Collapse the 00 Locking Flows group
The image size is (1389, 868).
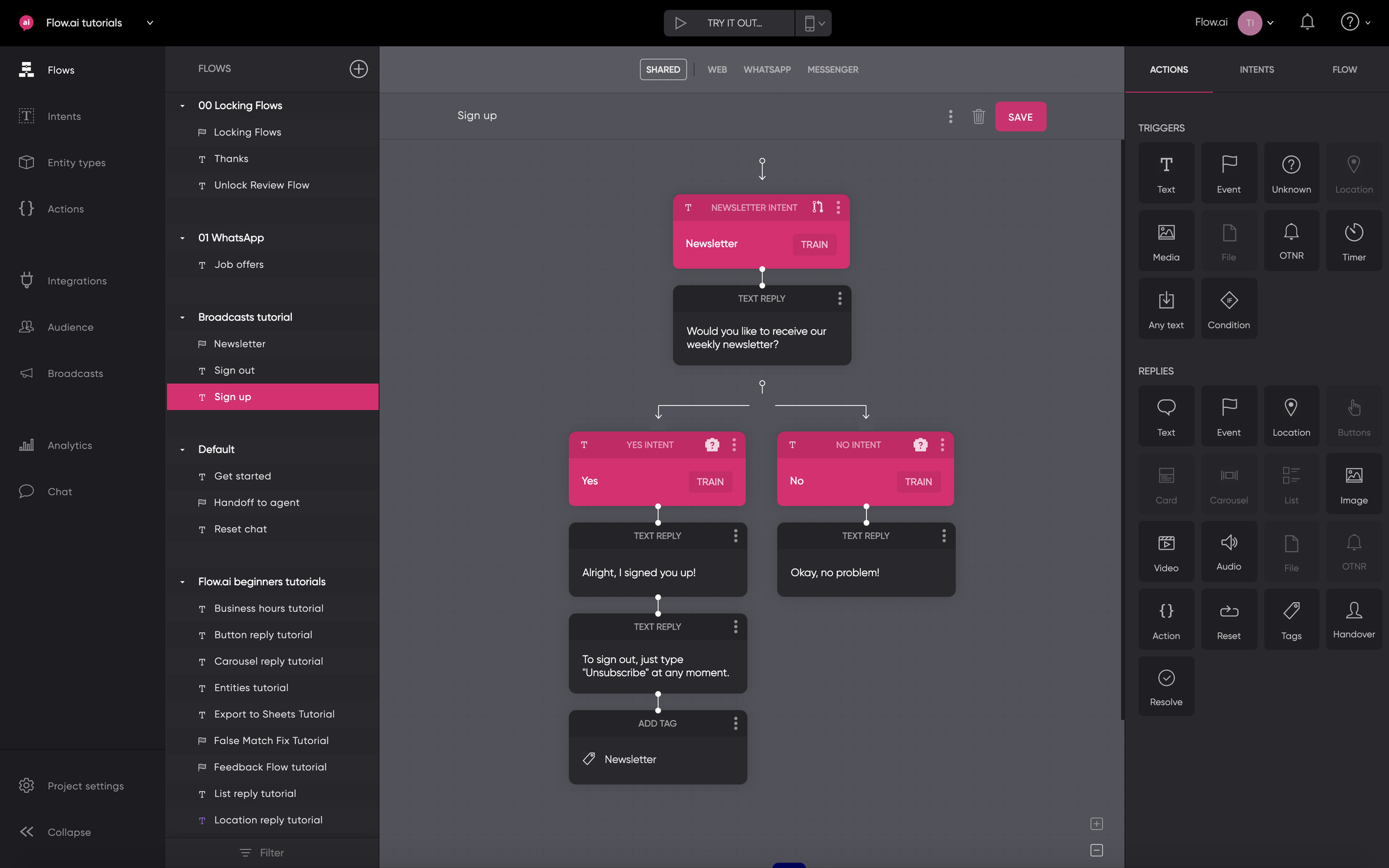pos(183,105)
